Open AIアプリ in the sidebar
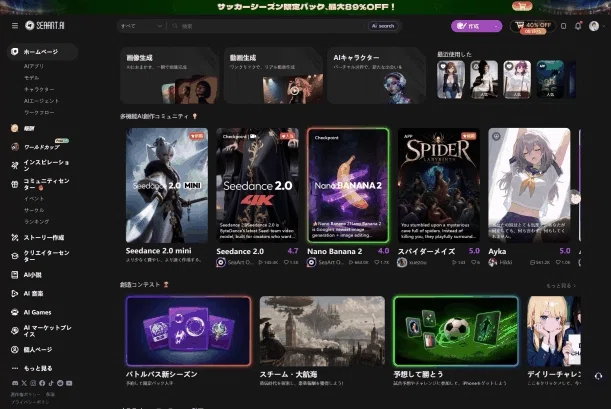The height and width of the screenshot is (409, 611). 34,66
